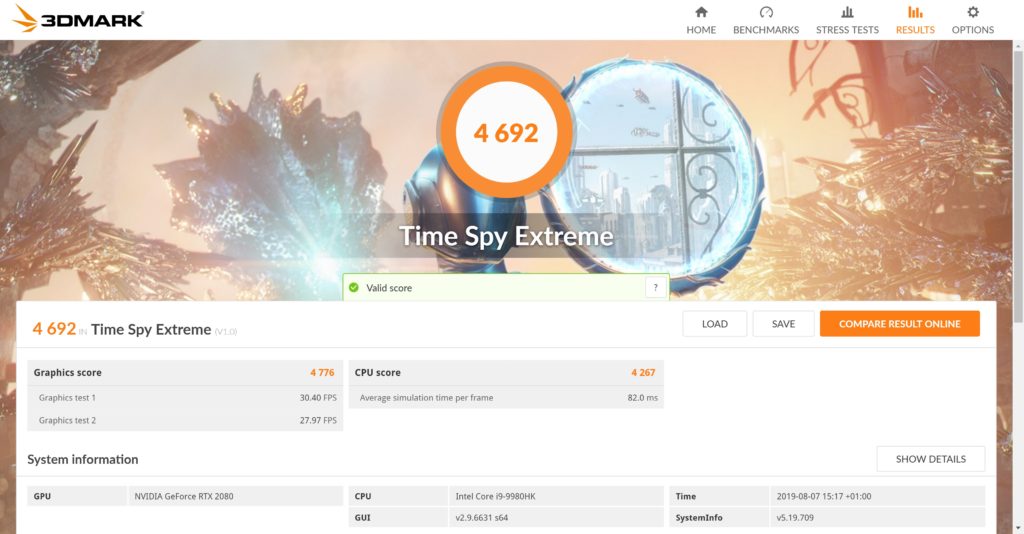Click the Graphics test 2 row
Image resolution: width=1024 pixels, height=534 pixels.
[185, 420]
